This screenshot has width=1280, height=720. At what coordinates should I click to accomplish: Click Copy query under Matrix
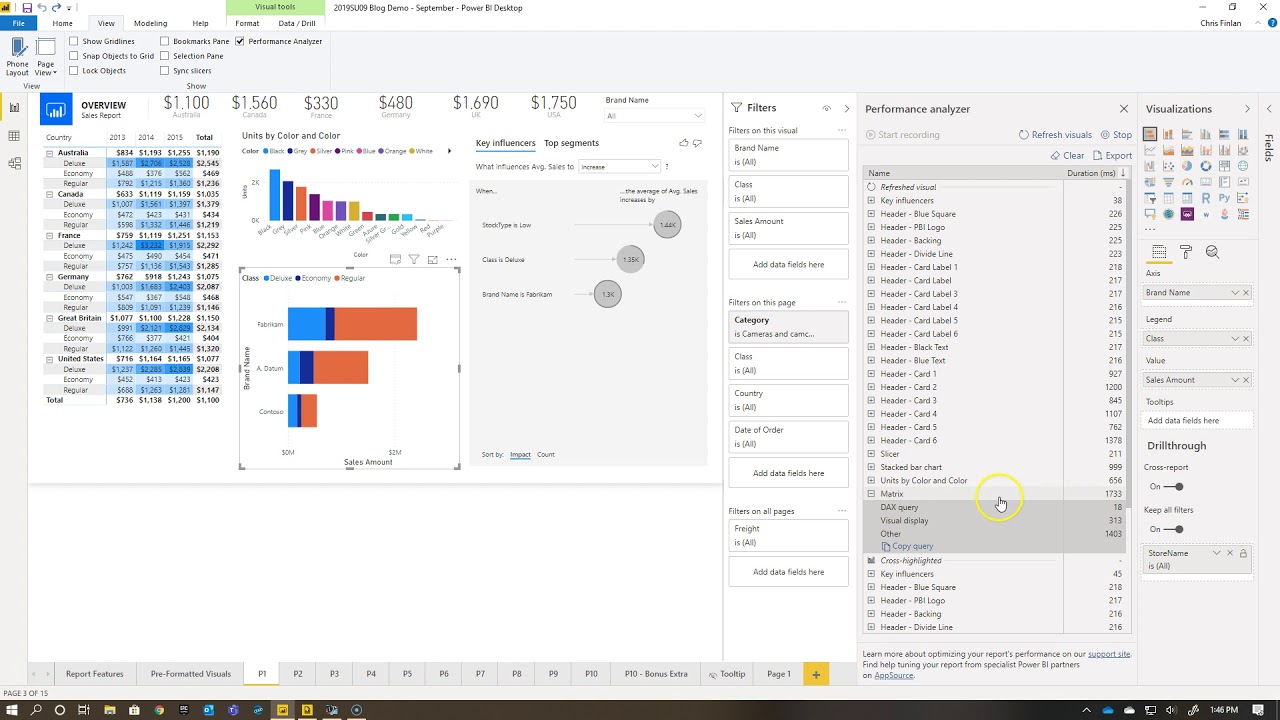[907, 547]
